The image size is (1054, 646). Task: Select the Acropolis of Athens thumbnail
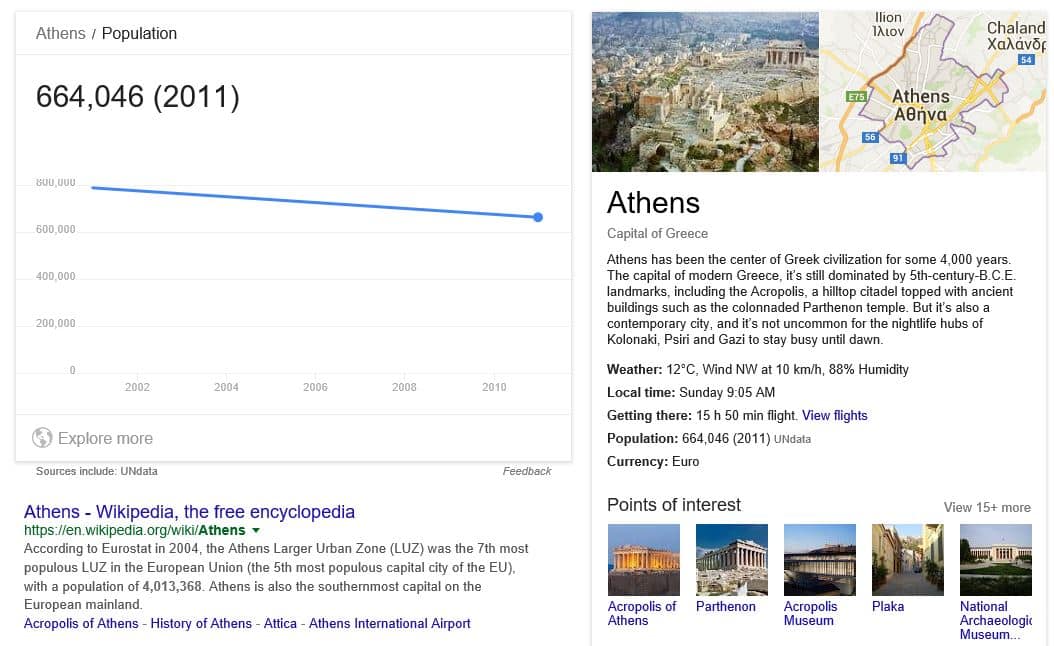point(644,560)
